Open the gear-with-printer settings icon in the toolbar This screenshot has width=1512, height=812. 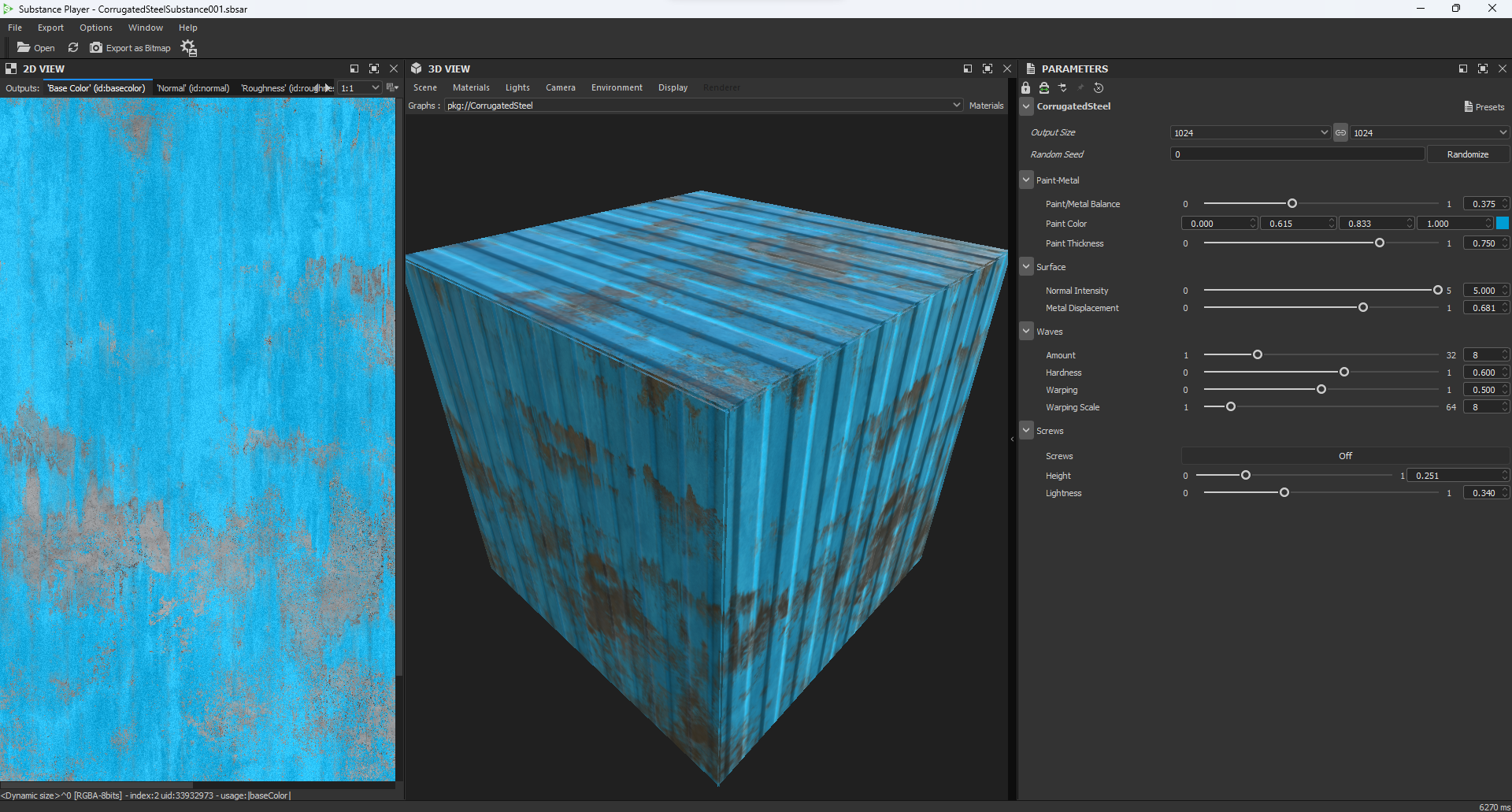[188, 48]
